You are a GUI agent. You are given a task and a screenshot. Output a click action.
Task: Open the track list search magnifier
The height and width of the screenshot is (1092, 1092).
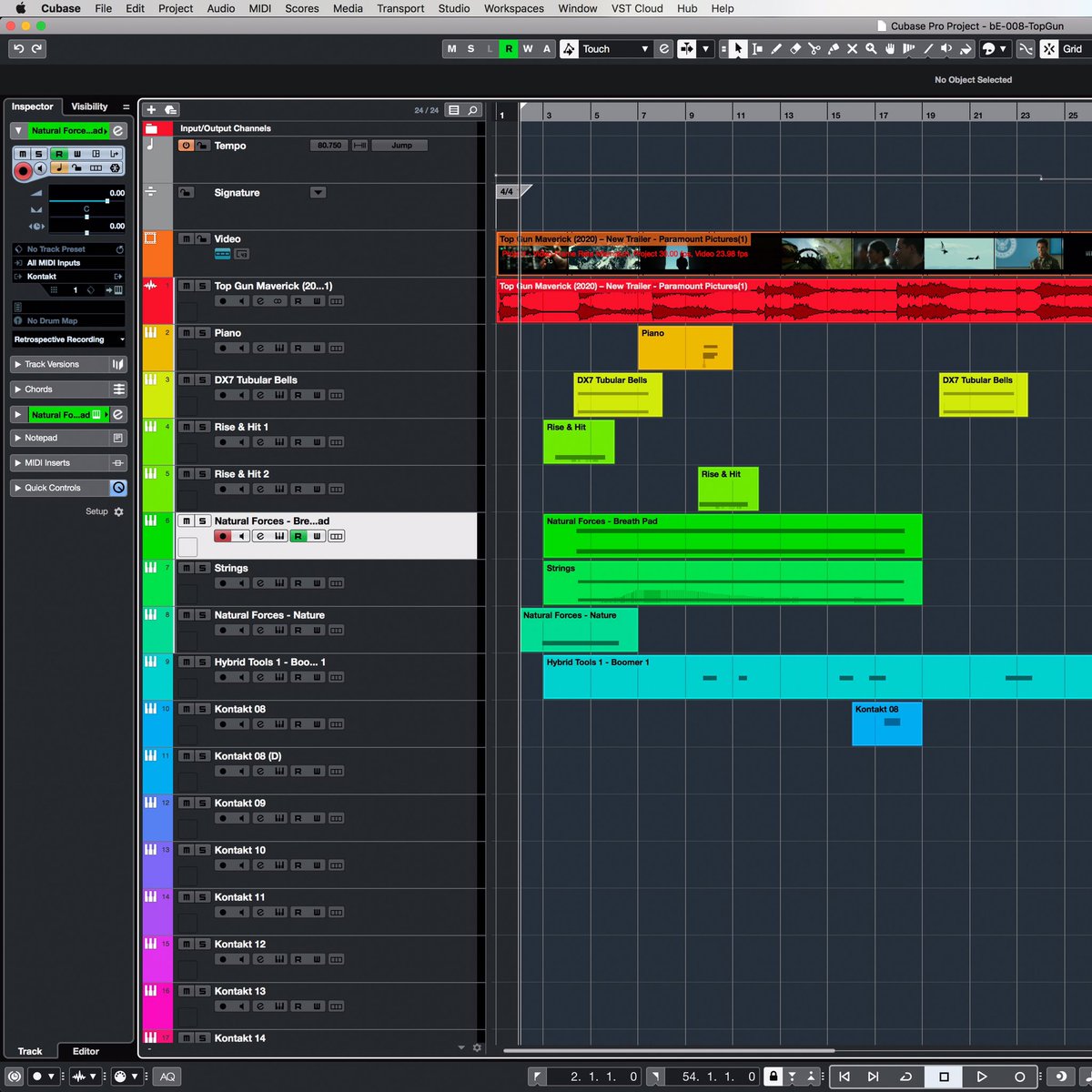pyautogui.click(x=473, y=110)
